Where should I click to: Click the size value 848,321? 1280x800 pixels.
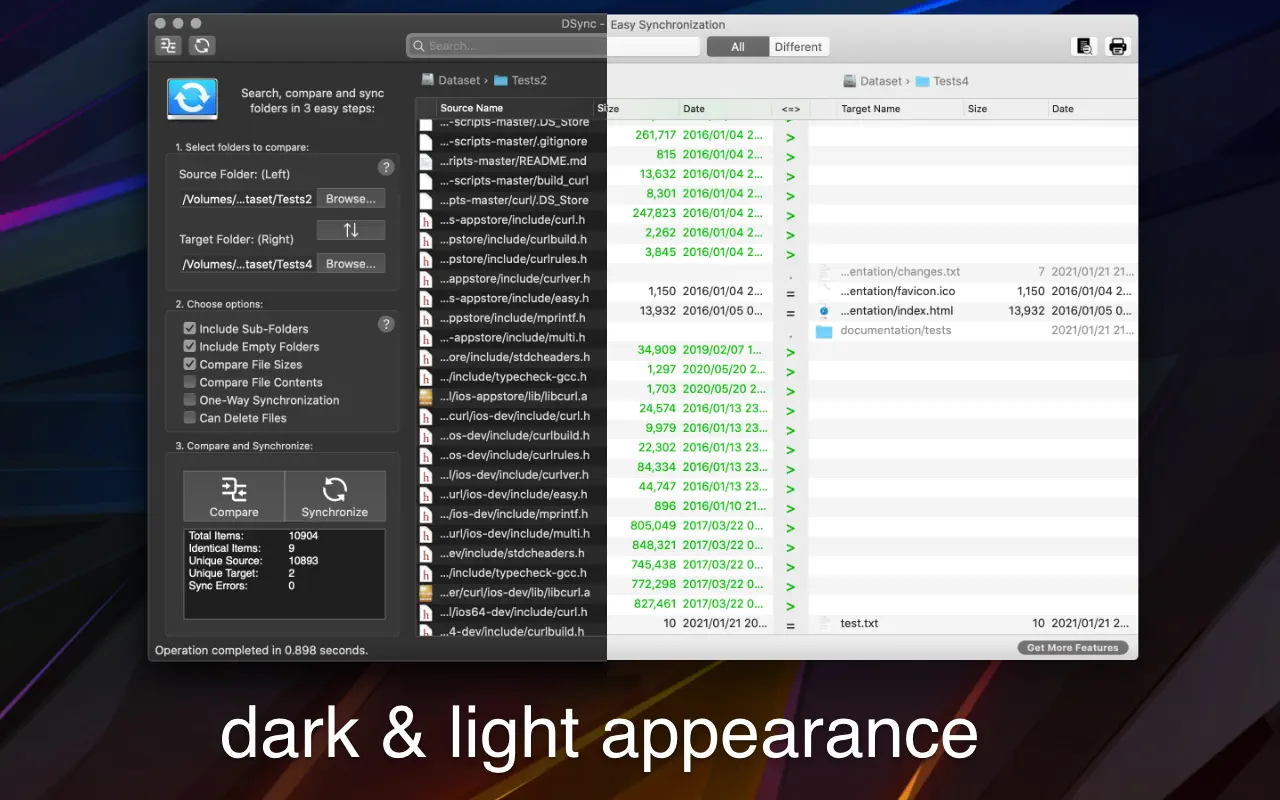pyautogui.click(x=654, y=545)
